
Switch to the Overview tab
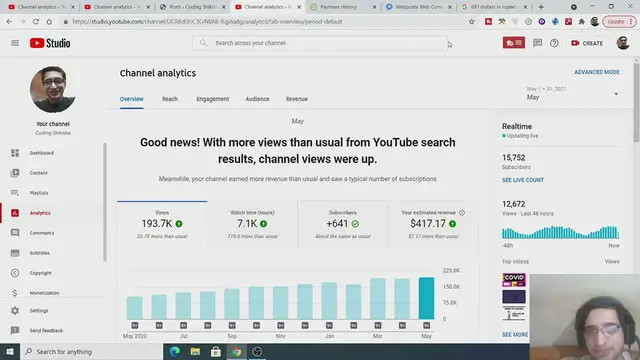131,99
